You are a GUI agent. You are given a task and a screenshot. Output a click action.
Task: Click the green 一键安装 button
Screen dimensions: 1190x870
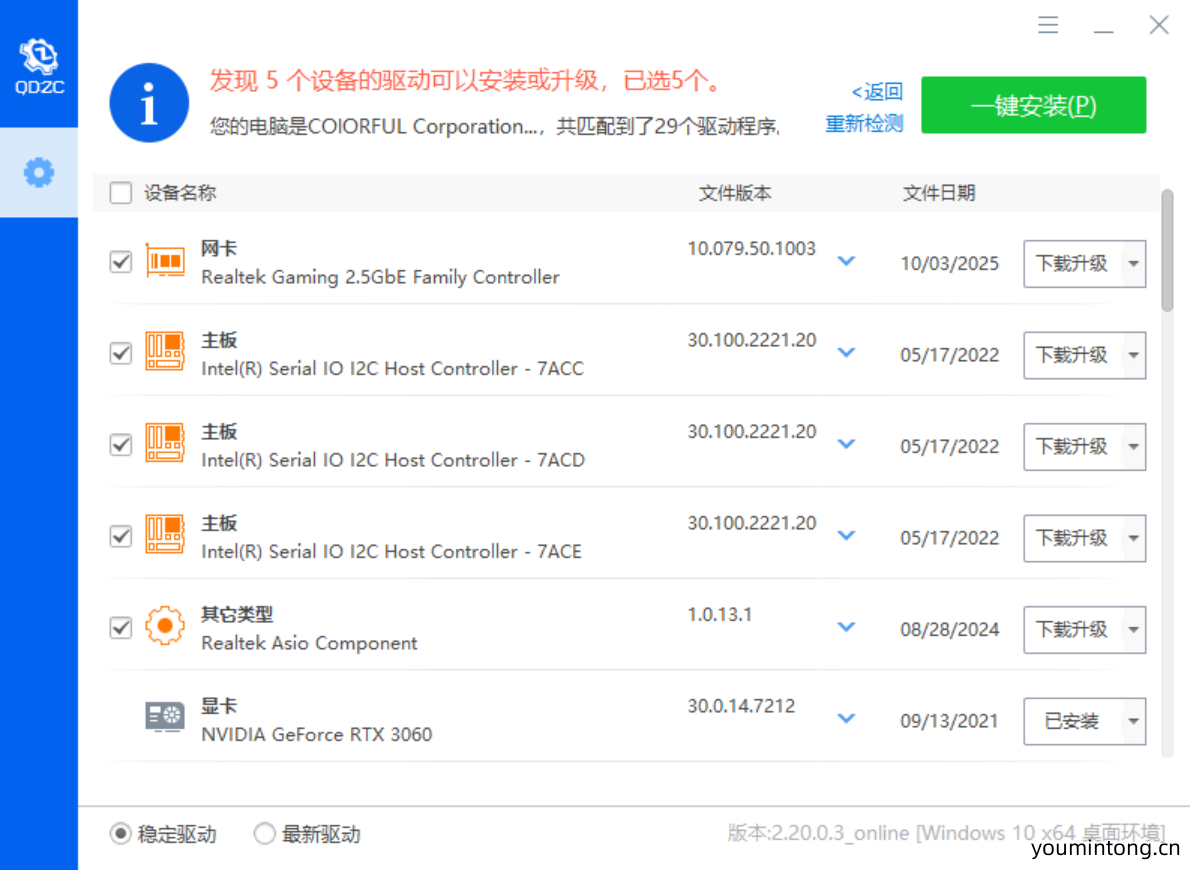click(1033, 105)
